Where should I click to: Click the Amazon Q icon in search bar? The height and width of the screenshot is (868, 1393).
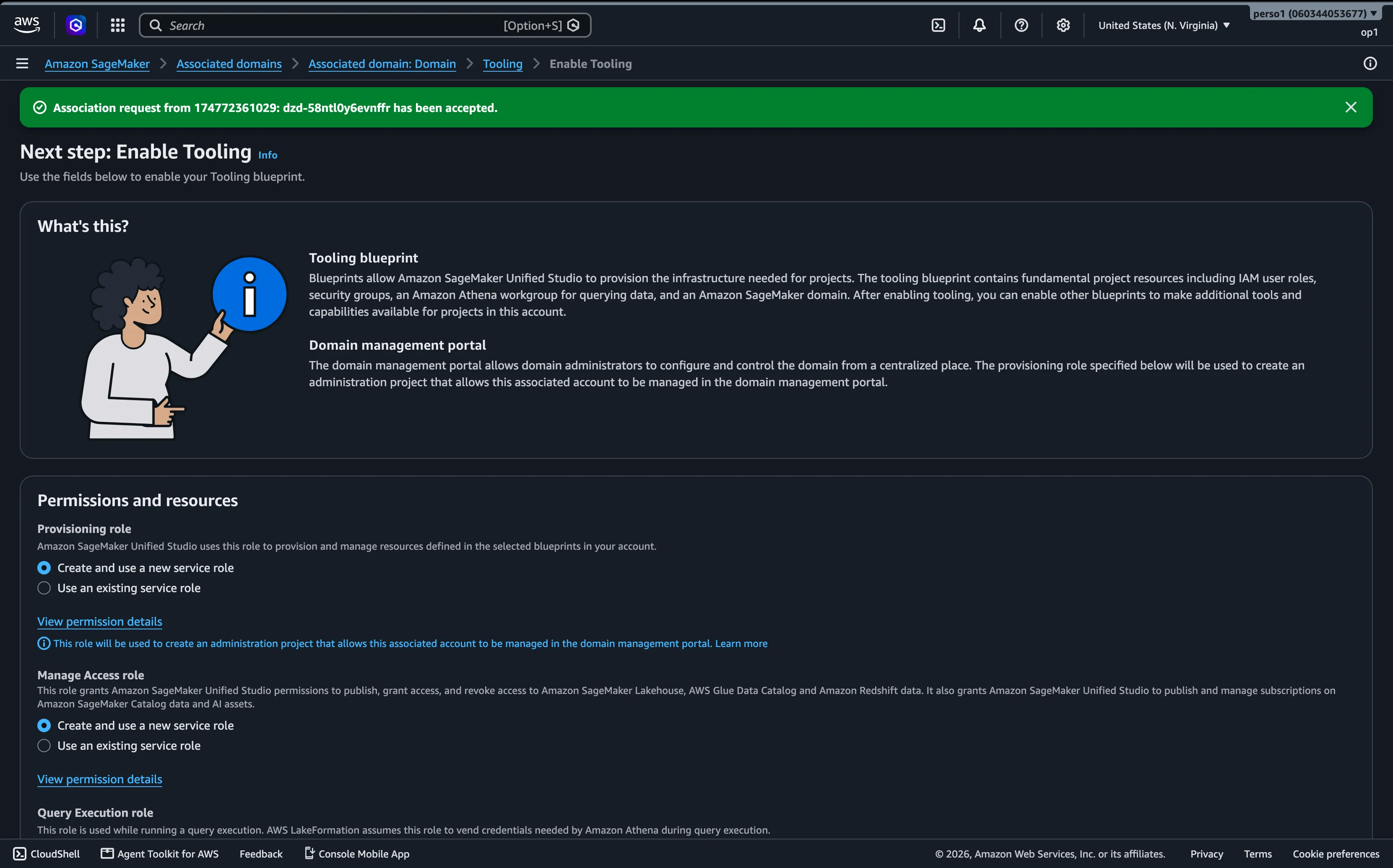pyautogui.click(x=573, y=25)
